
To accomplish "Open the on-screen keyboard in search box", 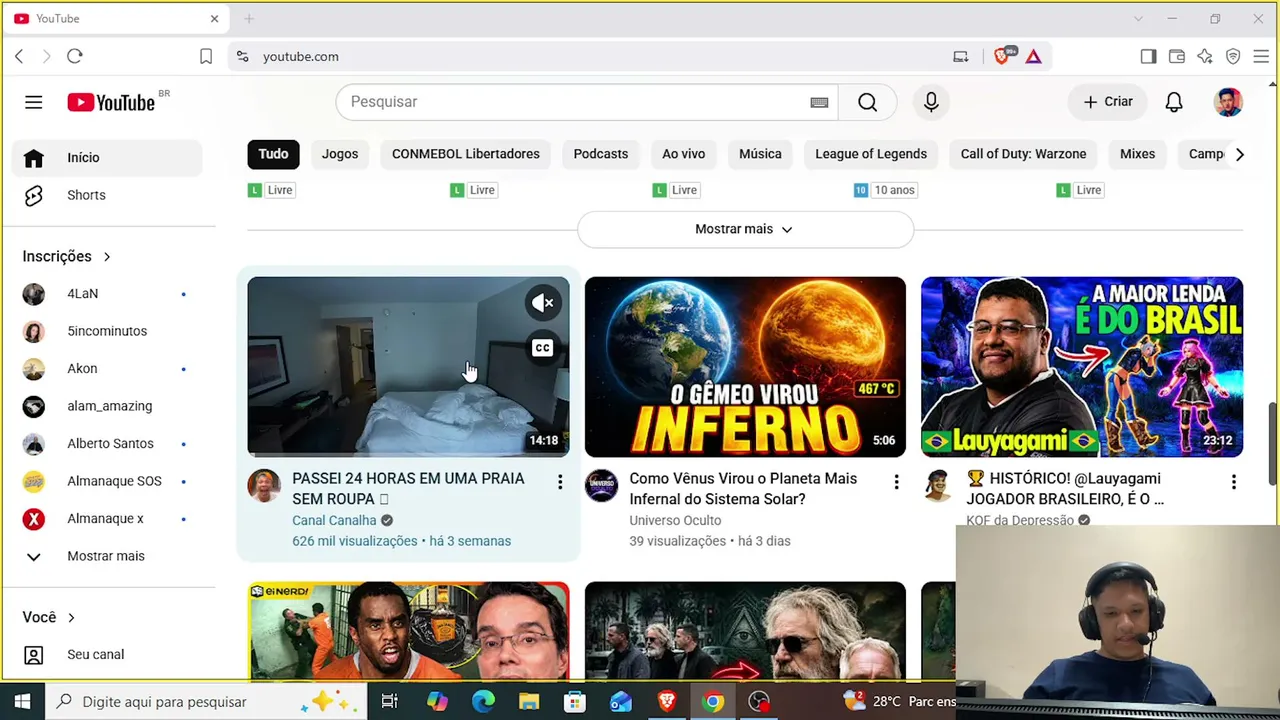I will tap(819, 102).
